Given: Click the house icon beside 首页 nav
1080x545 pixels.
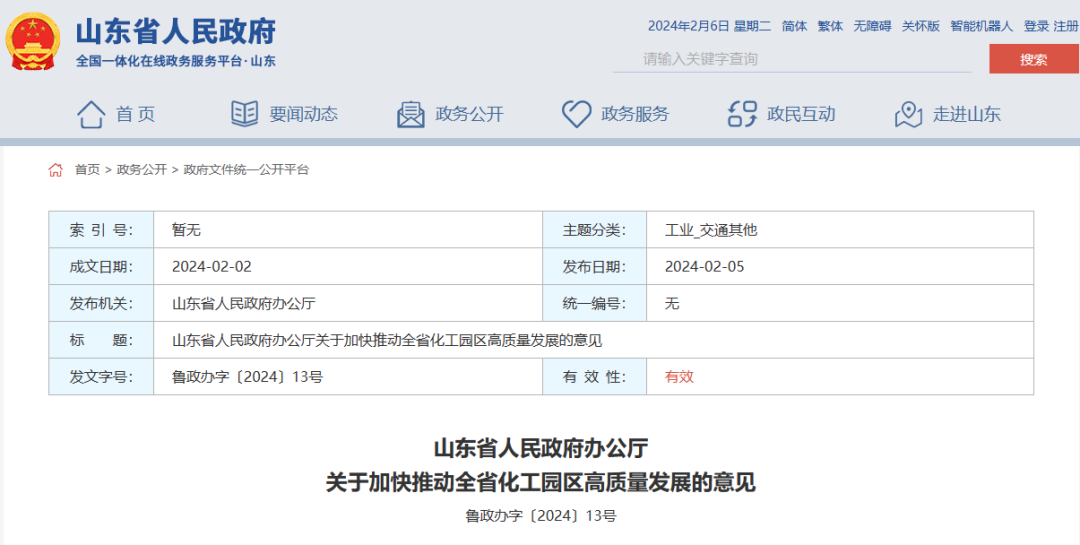Looking at the screenshot, I should [91, 114].
